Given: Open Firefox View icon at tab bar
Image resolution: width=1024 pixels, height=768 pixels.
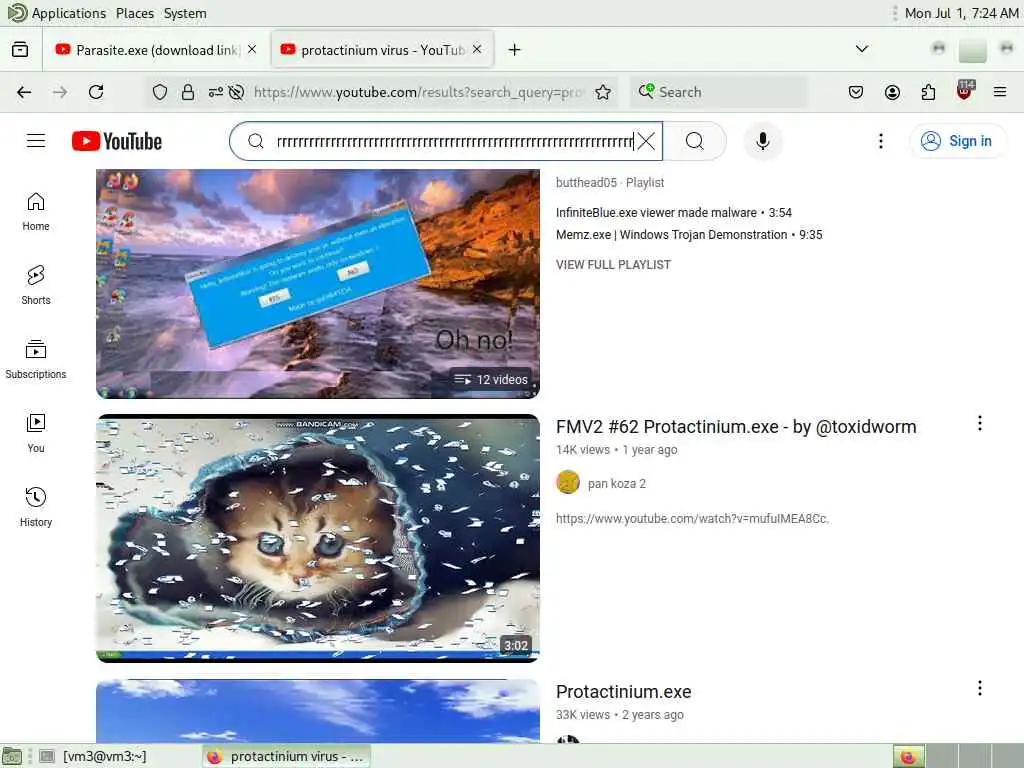Looking at the screenshot, I should point(20,50).
